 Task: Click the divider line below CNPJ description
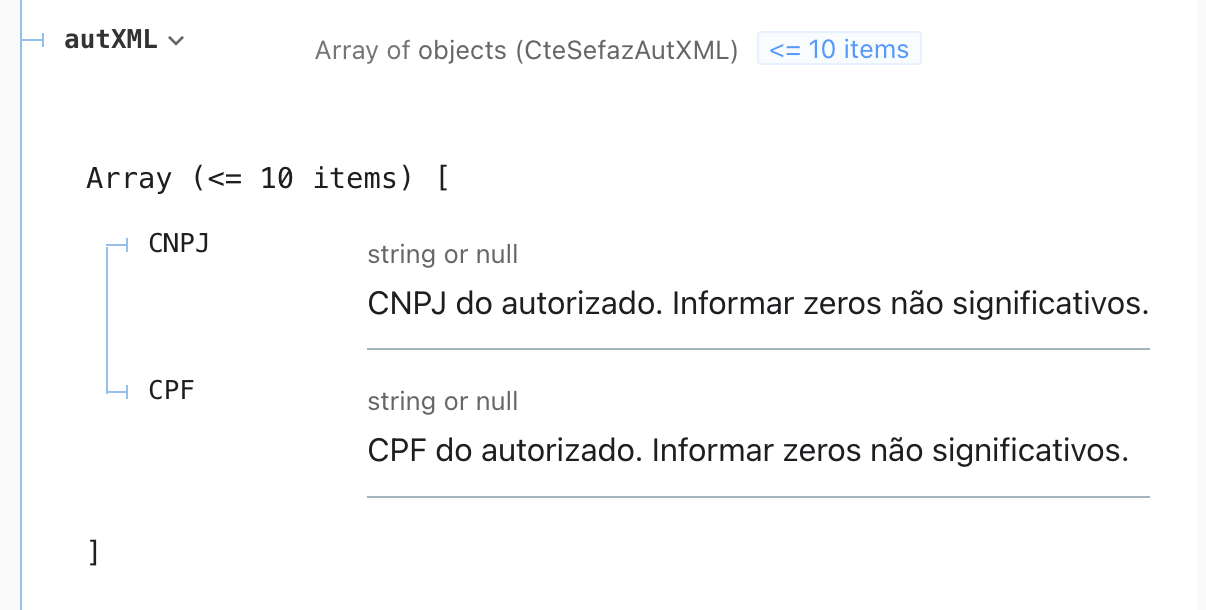tap(758, 349)
